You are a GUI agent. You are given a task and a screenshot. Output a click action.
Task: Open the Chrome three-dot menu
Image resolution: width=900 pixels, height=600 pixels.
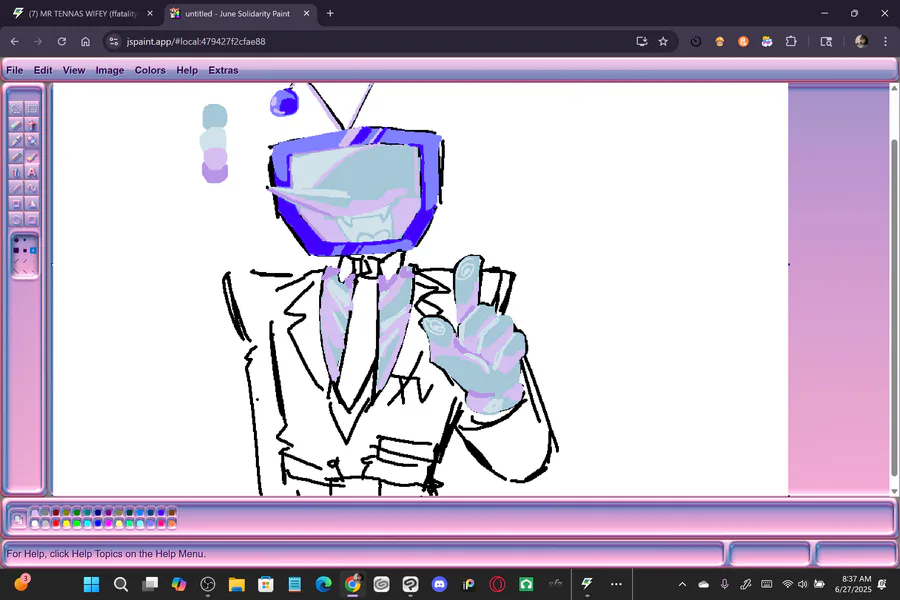(886, 41)
